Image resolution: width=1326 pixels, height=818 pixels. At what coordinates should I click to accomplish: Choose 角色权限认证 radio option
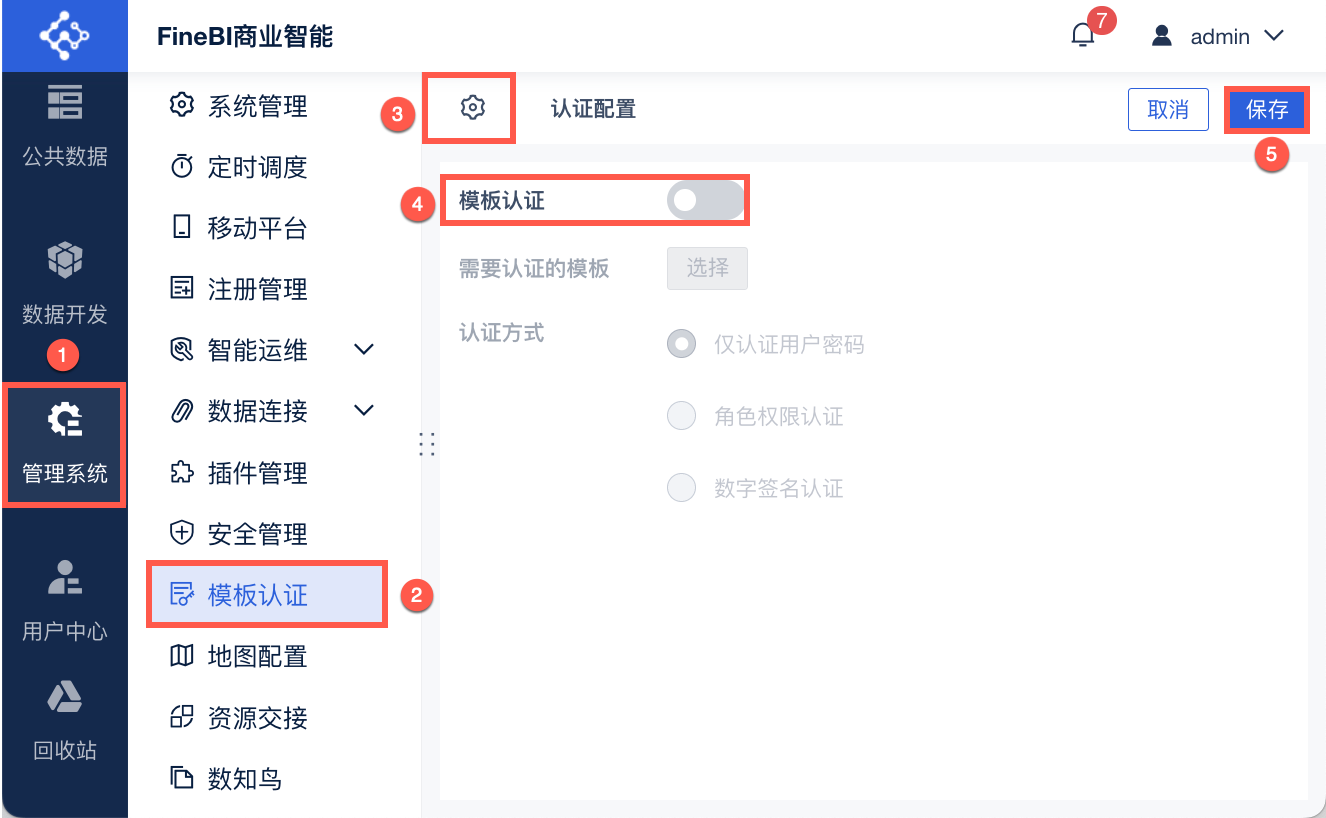pos(682,416)
